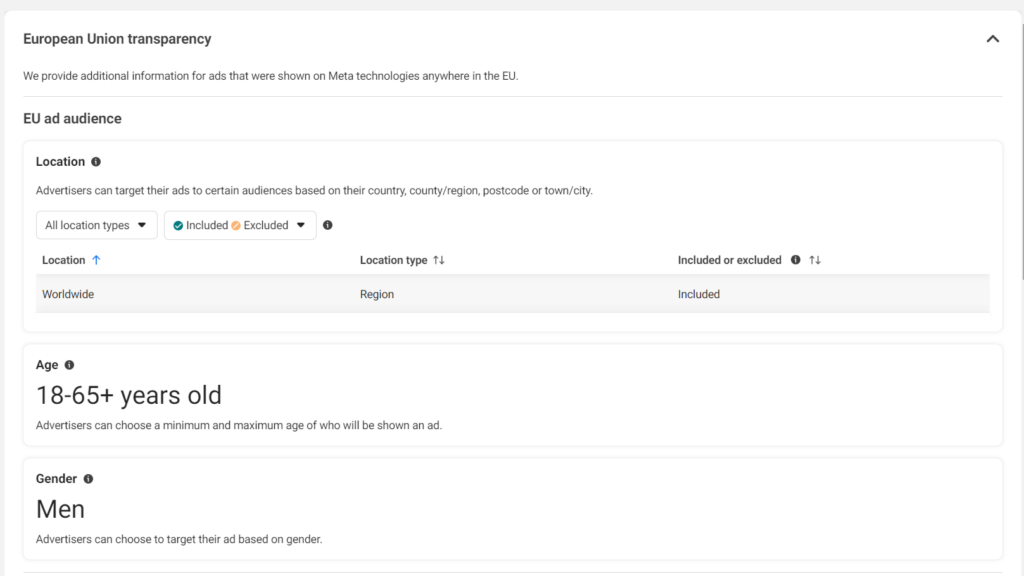The height and width of the screenshot is (576, 1024).
Task: Click the Men gender value text
Action: (60, 509)
